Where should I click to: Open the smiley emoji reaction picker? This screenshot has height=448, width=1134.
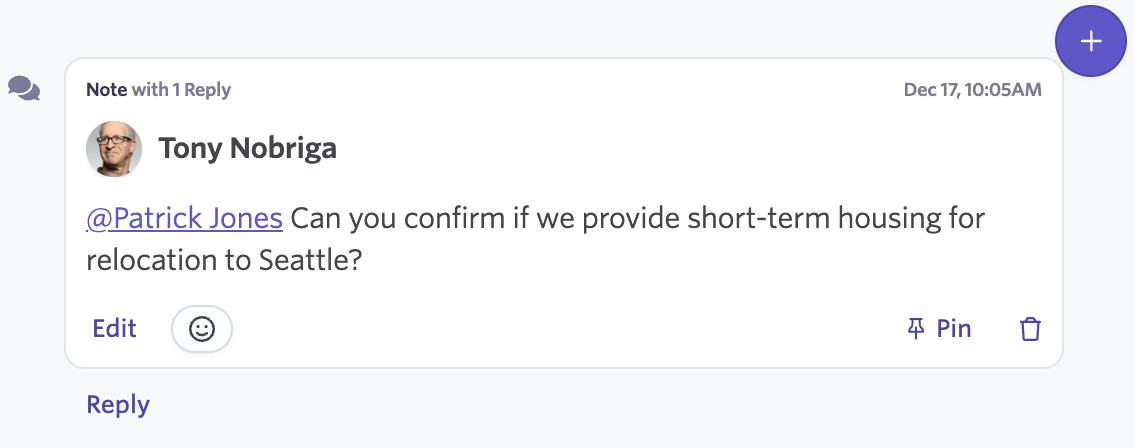[202, 329]
